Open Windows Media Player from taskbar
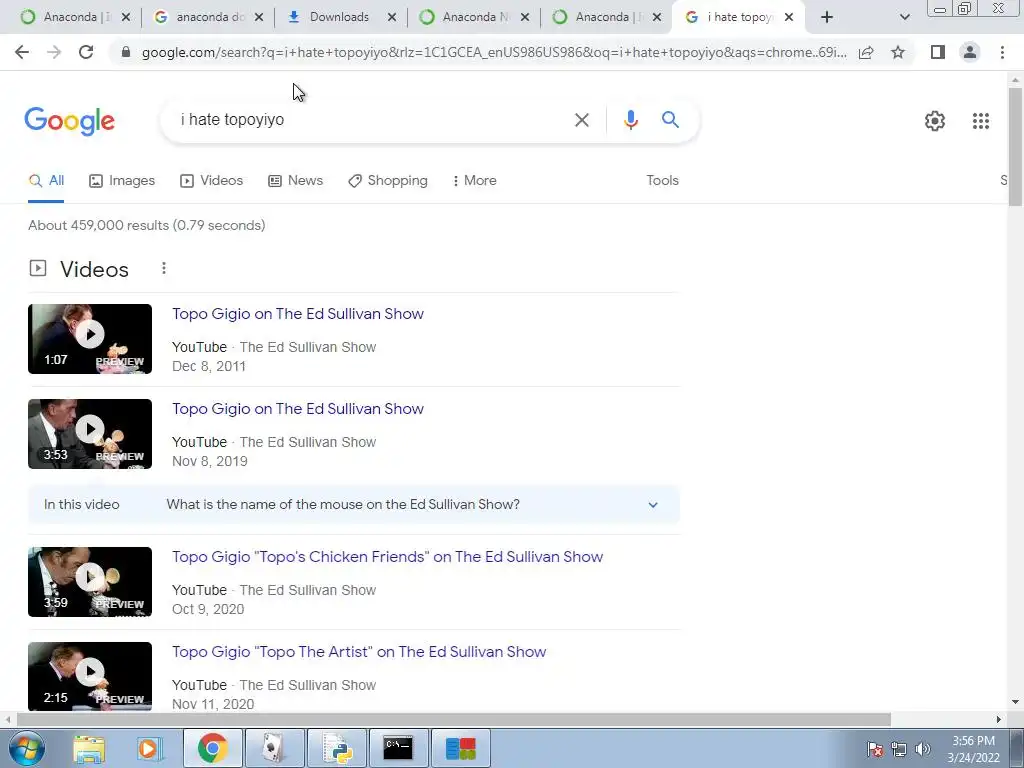The image size is (1024, 768). coord(150,748)
